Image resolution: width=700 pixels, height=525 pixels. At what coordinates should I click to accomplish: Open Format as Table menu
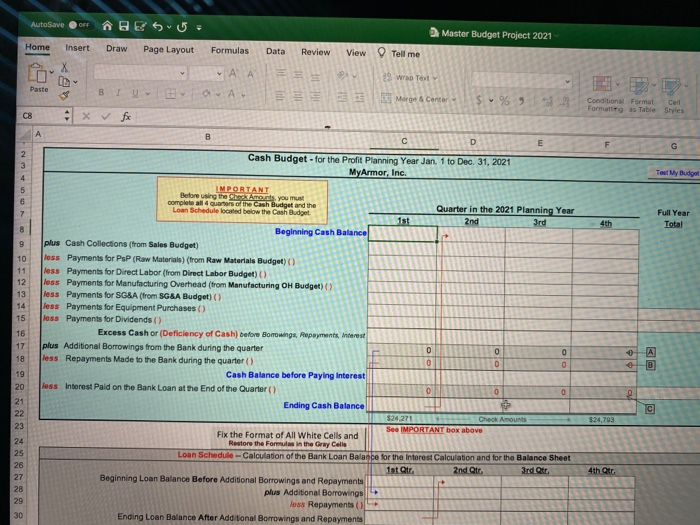click(x=642, y=95)
